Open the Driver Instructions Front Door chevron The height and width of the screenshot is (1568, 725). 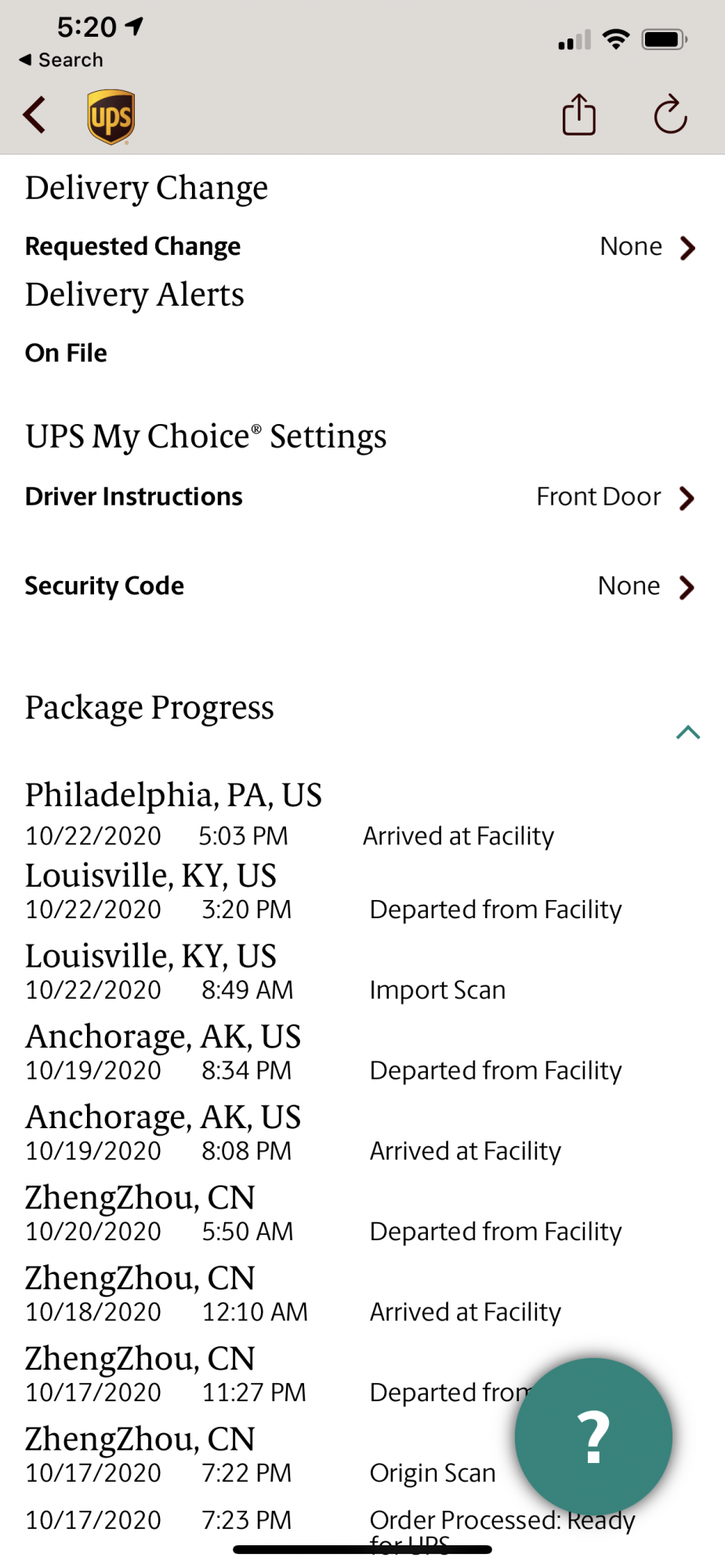point(687,498)
